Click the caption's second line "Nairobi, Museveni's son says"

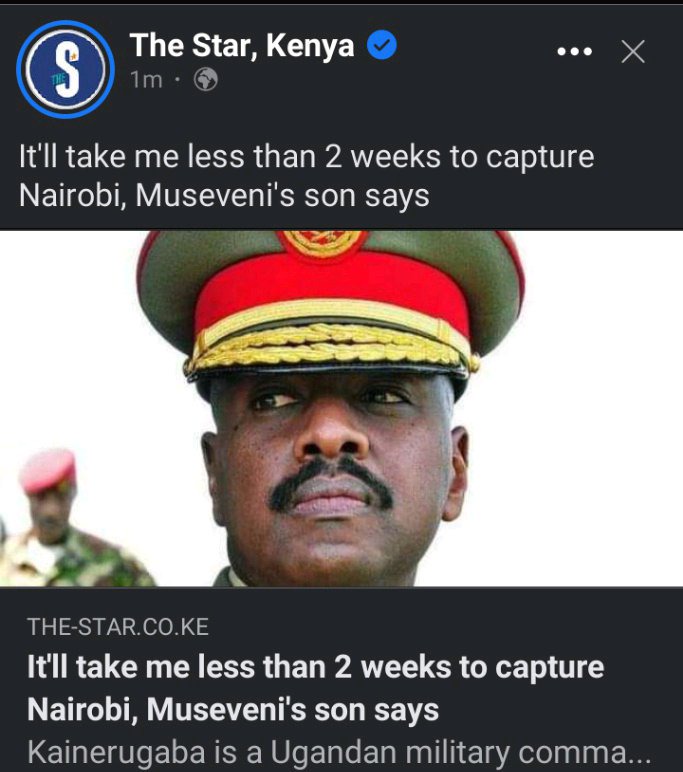pos(224,195)
